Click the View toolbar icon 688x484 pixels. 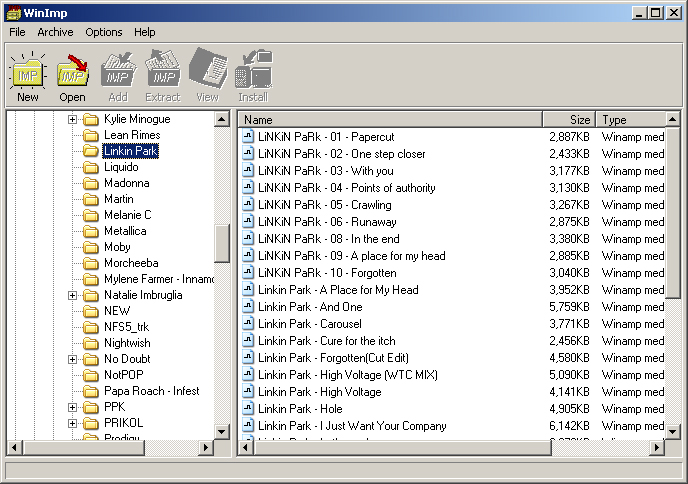208,76
